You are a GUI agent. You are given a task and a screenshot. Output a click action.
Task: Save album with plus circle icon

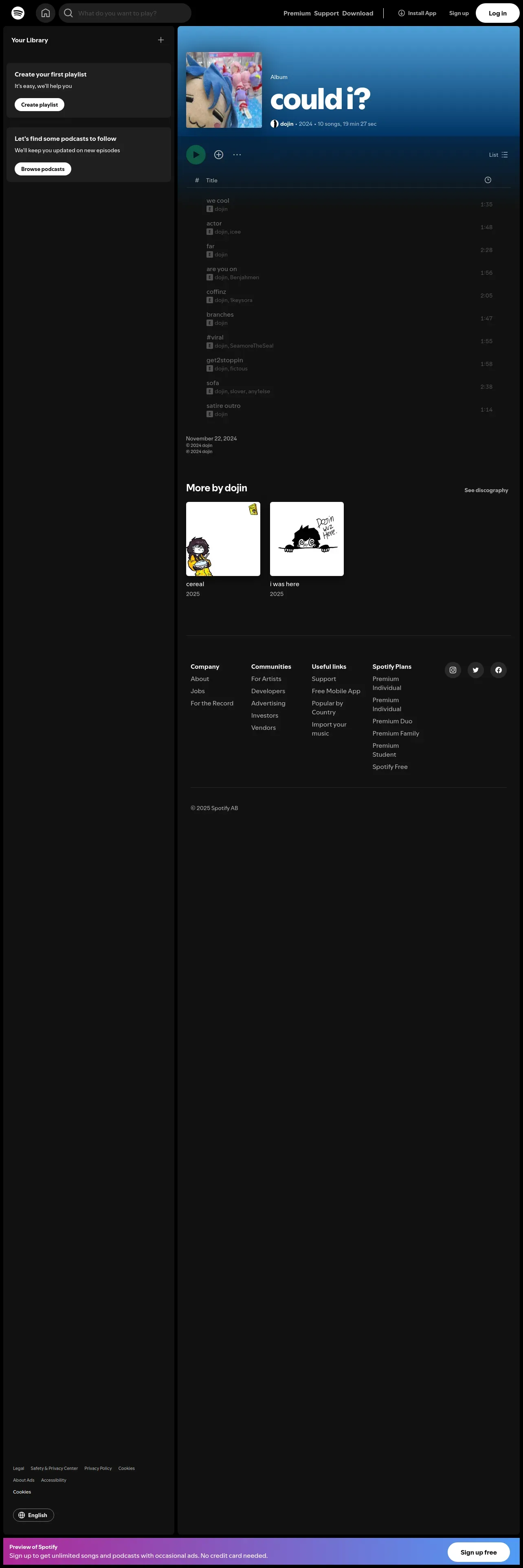click(219, 155)
